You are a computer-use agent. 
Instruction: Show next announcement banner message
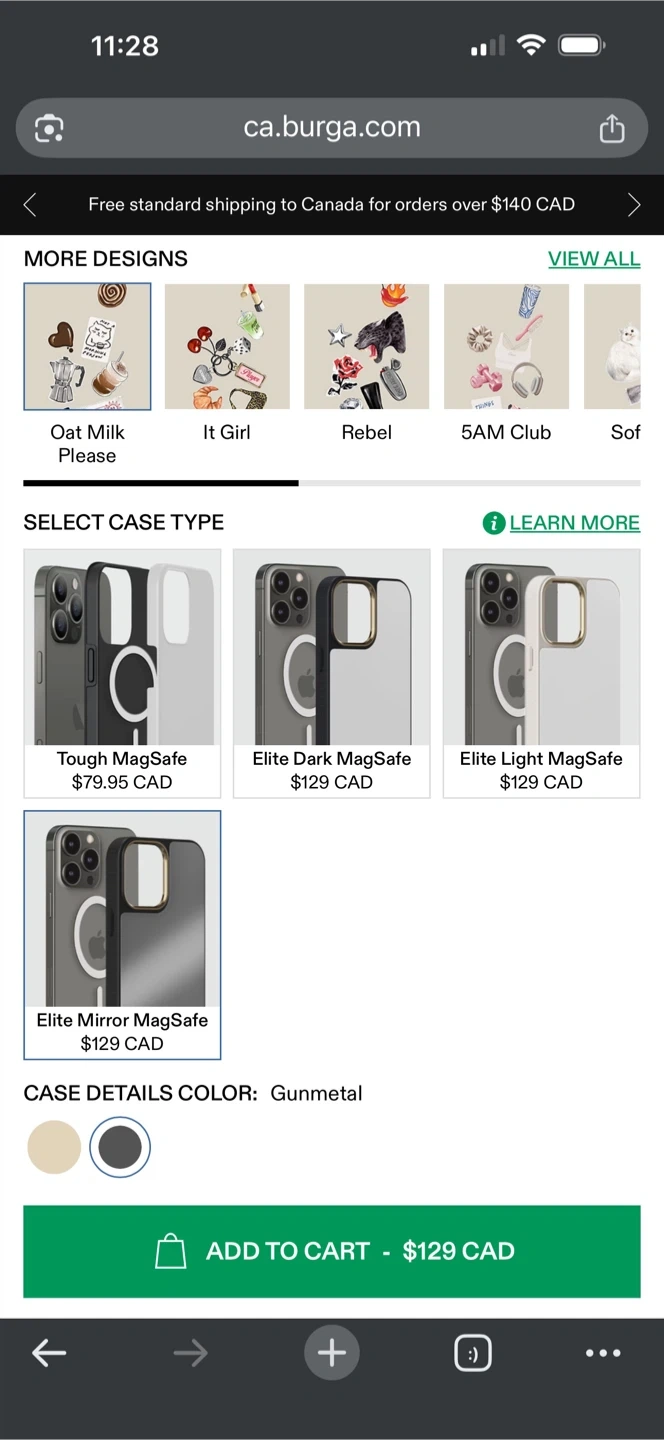coord(633,205)
